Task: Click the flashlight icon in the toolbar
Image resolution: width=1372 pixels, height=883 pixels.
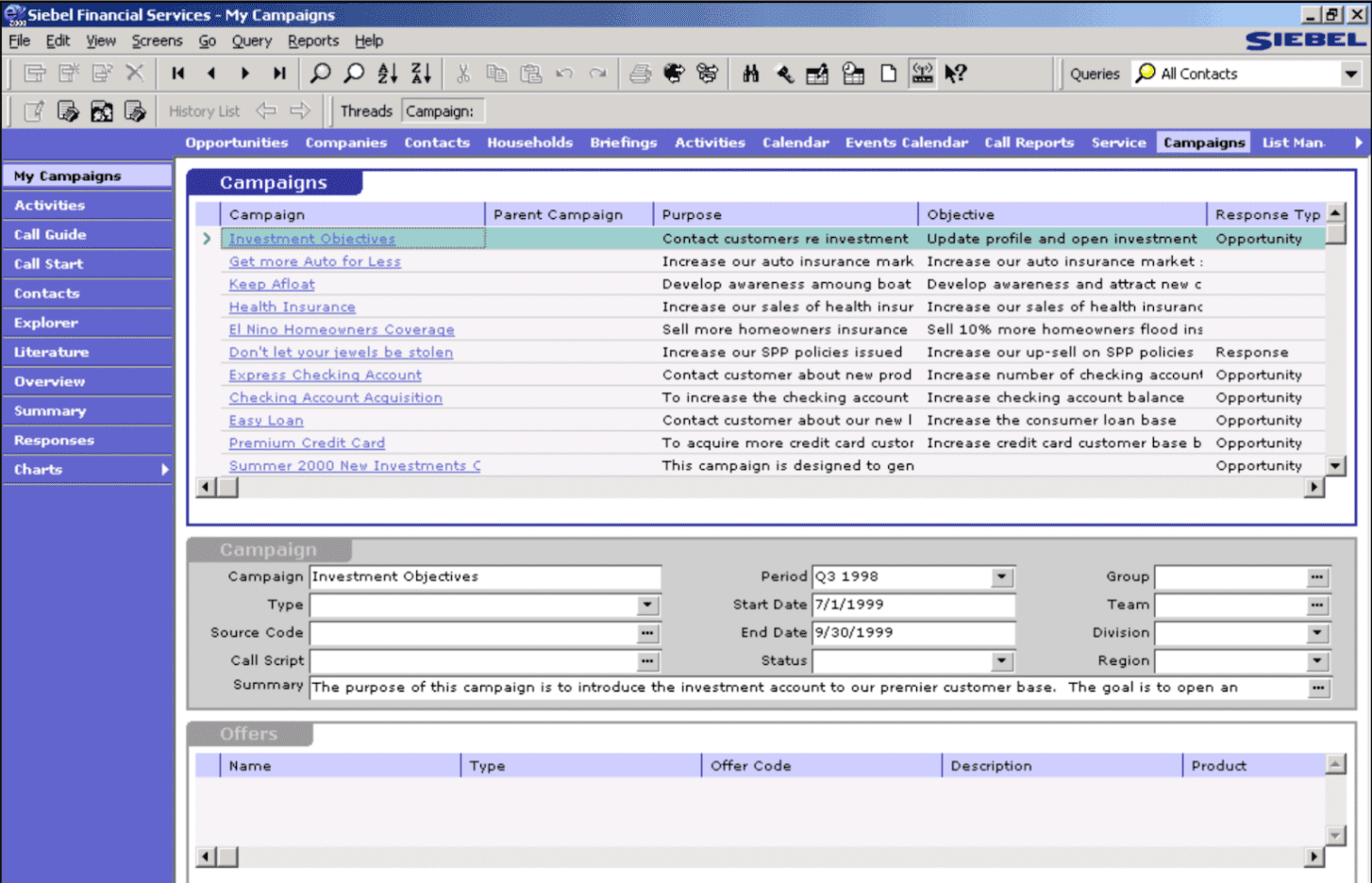Action: [784, 74]
